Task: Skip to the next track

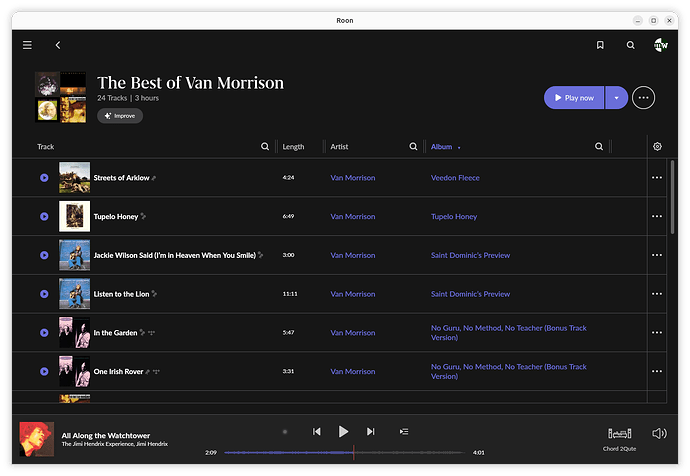Action: pyautogui.click(x=371, y=432)
